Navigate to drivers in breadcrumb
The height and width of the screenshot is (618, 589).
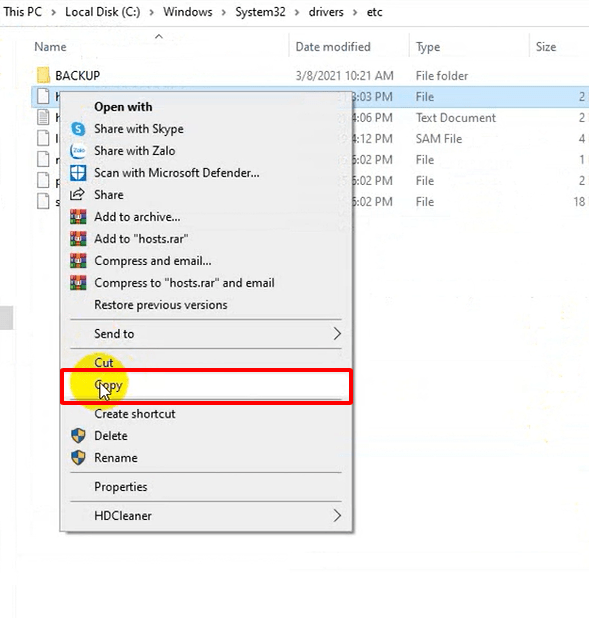tap(326, 12)
